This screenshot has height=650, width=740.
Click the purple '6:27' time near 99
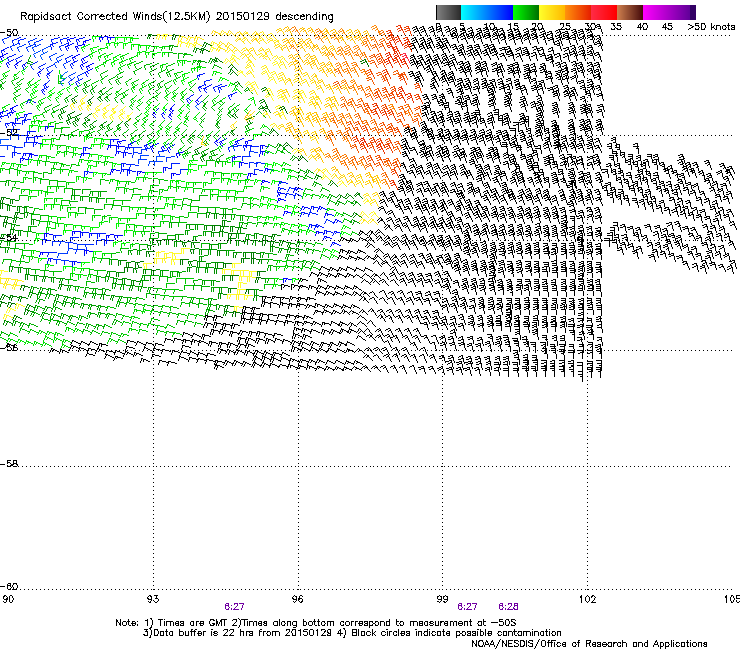pyautogui.click(x=467, y=607)
